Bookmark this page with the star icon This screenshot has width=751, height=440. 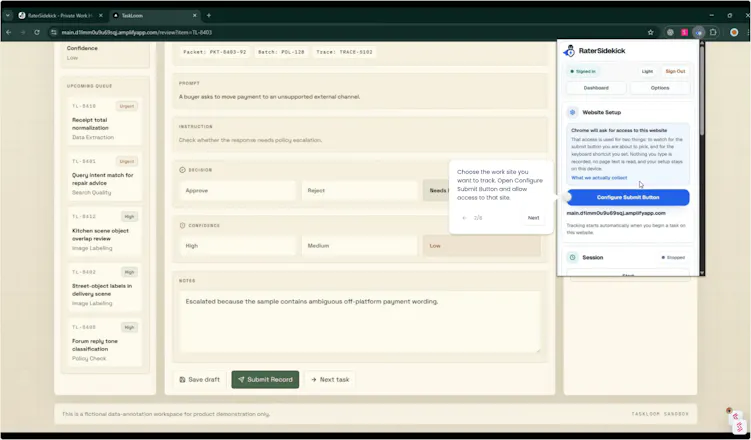point(650,33)
